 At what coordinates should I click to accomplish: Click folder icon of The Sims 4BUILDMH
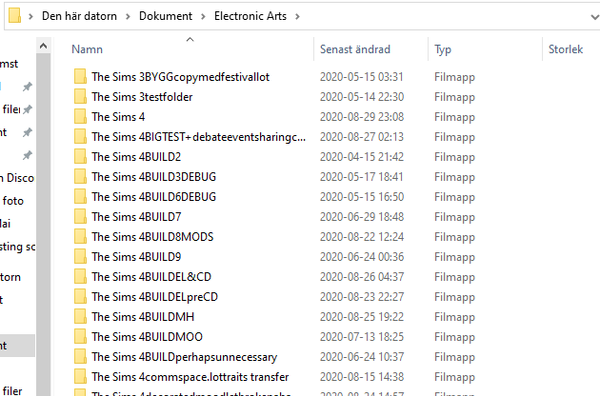point(80,316)
